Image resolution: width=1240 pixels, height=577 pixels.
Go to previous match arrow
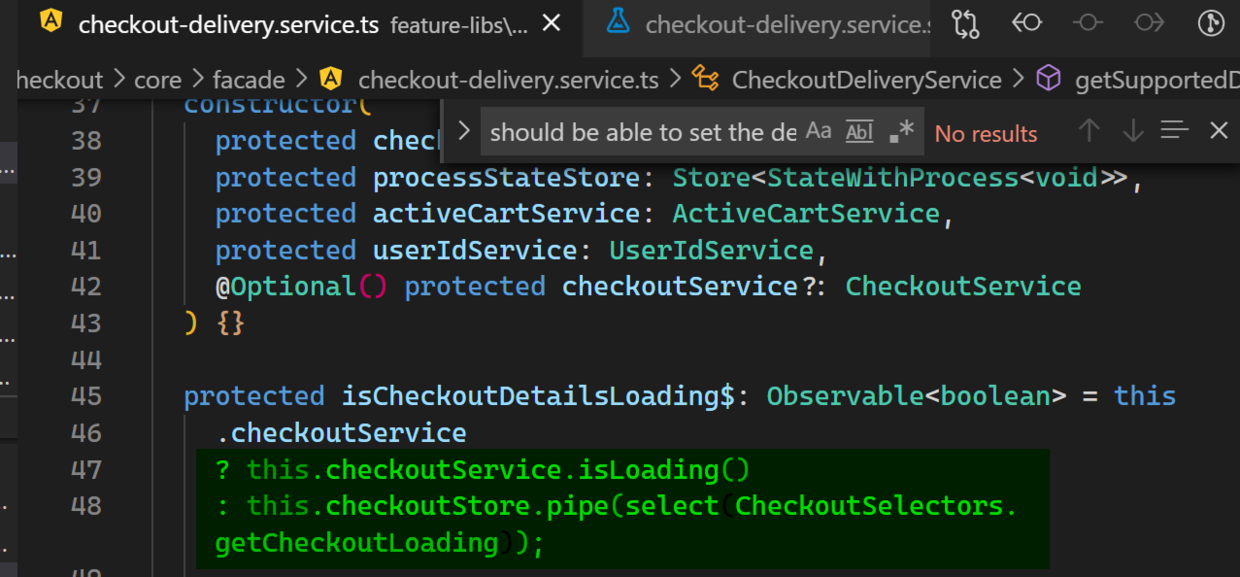1089,130
